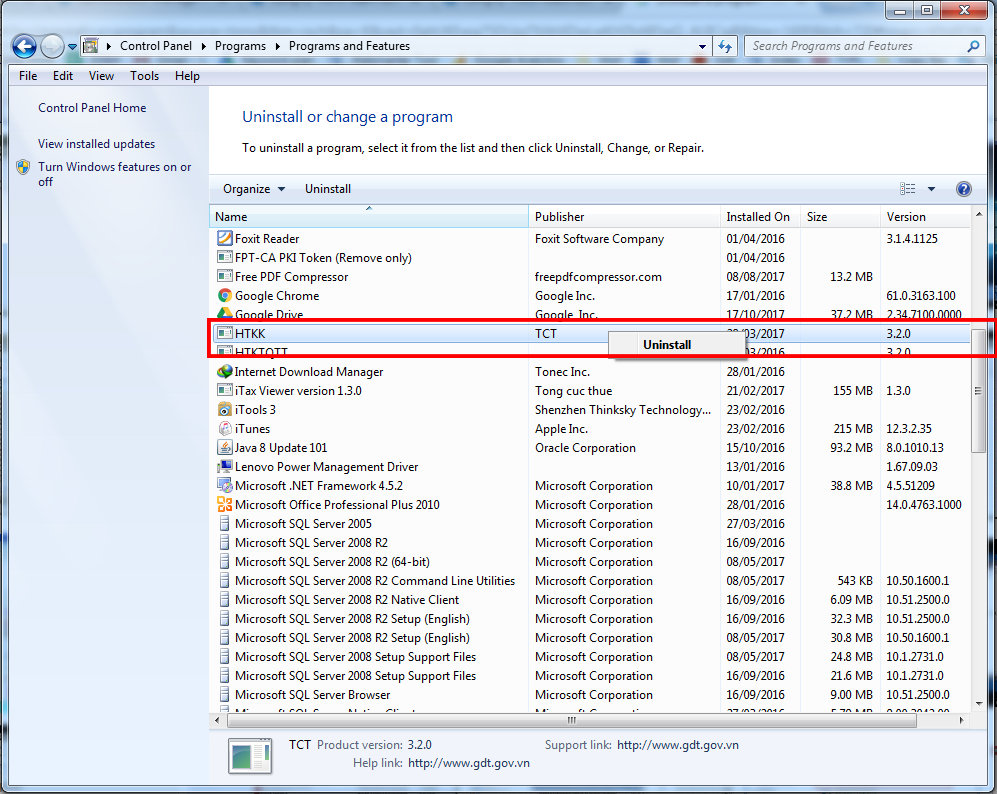Screen dimensions: 997x794
Task: Click the search magnifier icon
Action: coord(973,46)
